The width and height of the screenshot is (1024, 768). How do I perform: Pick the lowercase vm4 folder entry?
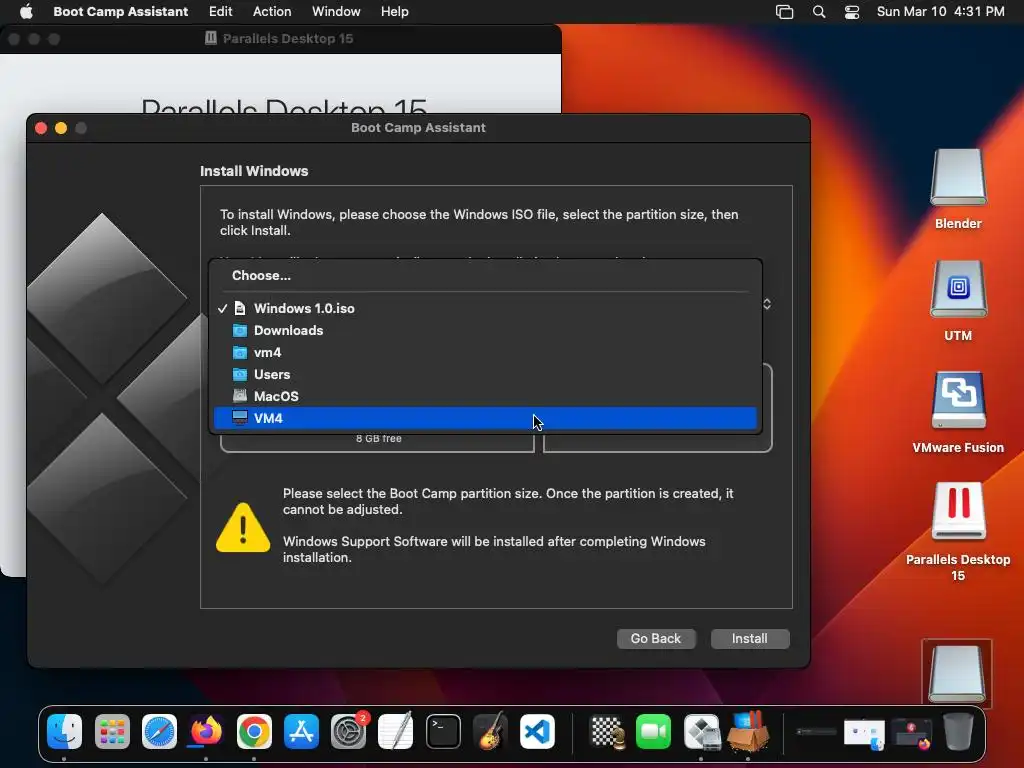[485, 353]
